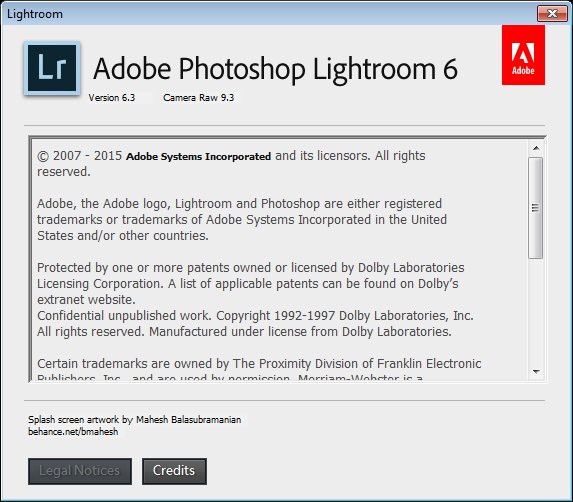Click the copyright 2007 - 2015 line

(x=231, y=163)
